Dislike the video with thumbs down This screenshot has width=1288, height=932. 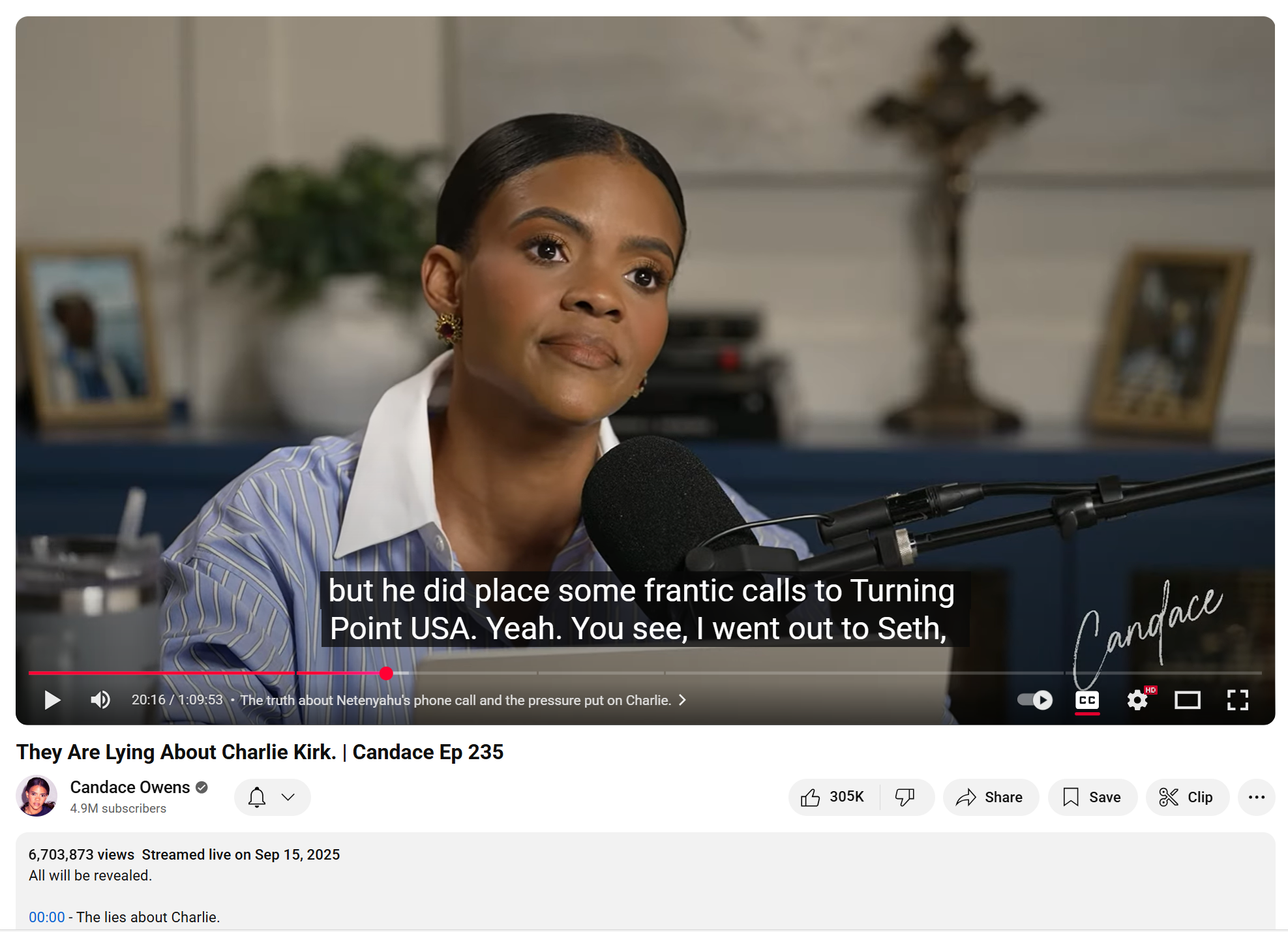(x=905, y=797)
